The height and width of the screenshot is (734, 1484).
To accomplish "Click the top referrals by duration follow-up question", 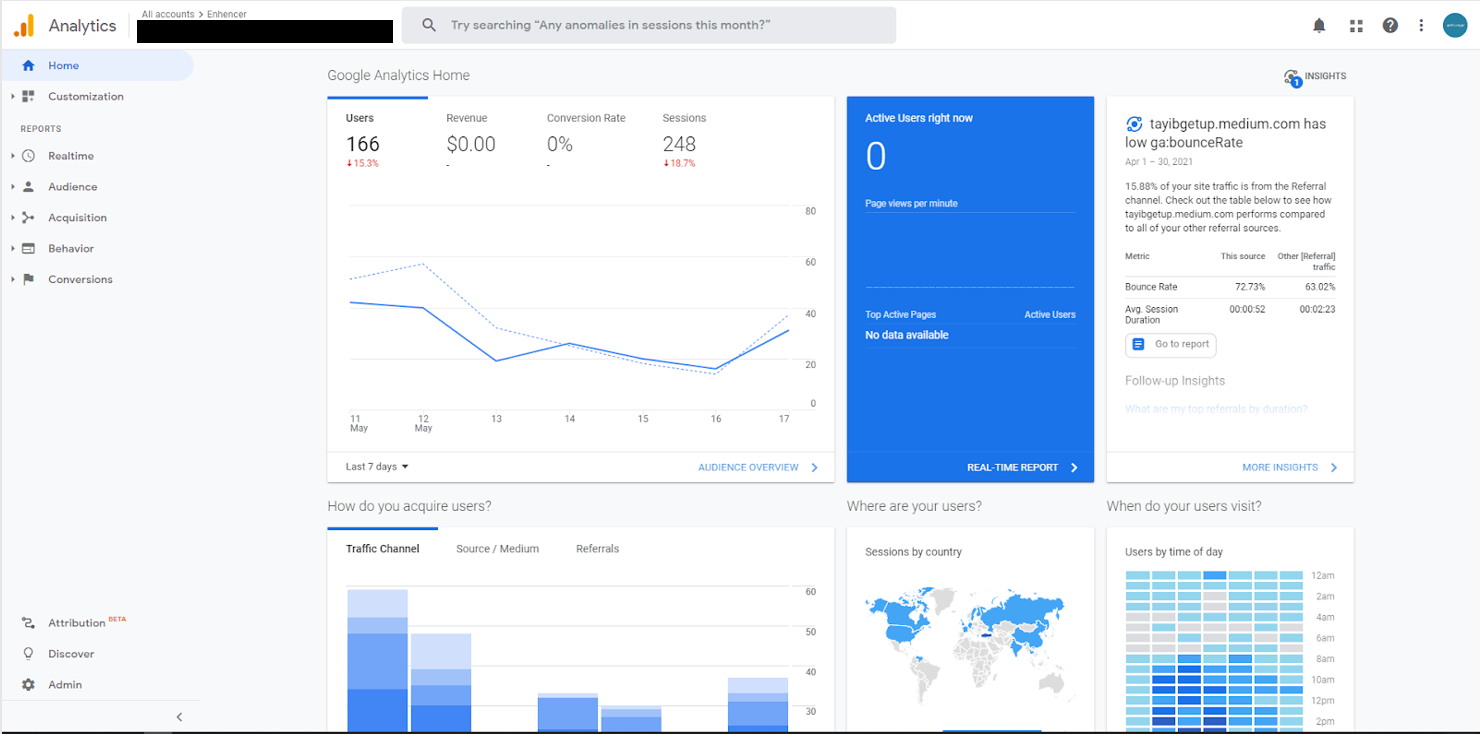I will [x=1216, y=409].
